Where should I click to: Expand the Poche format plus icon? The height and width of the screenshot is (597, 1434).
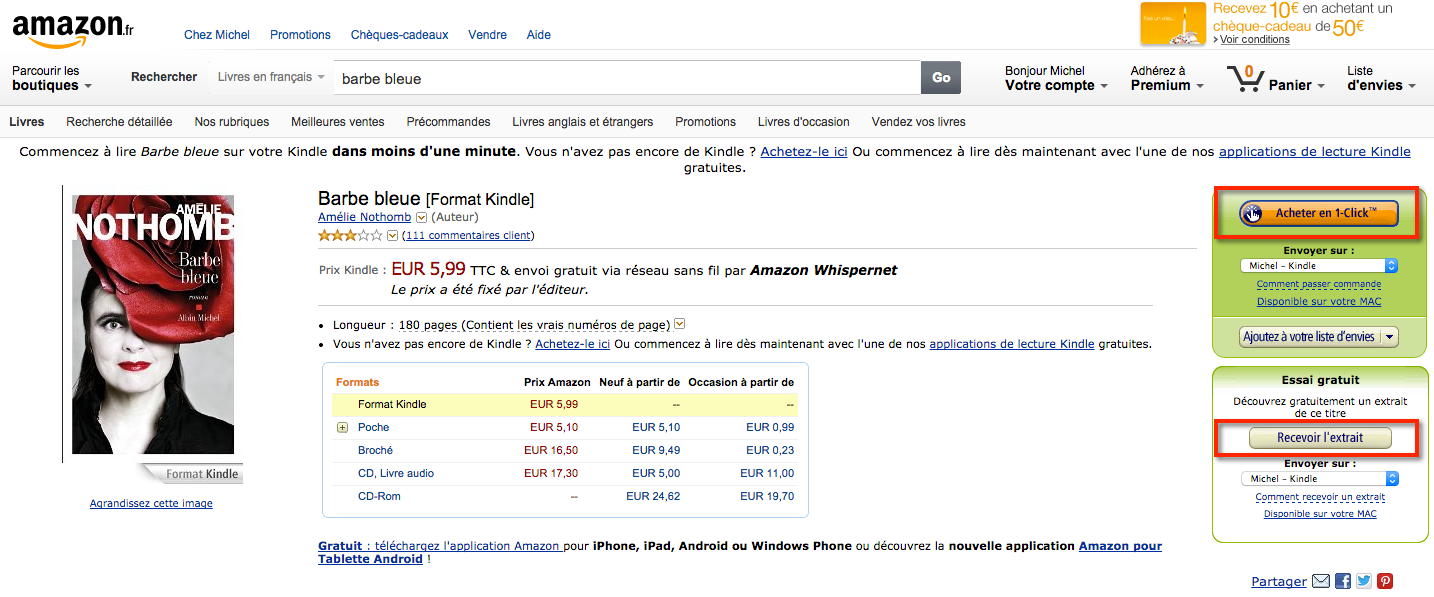click(x=342, y=427)
